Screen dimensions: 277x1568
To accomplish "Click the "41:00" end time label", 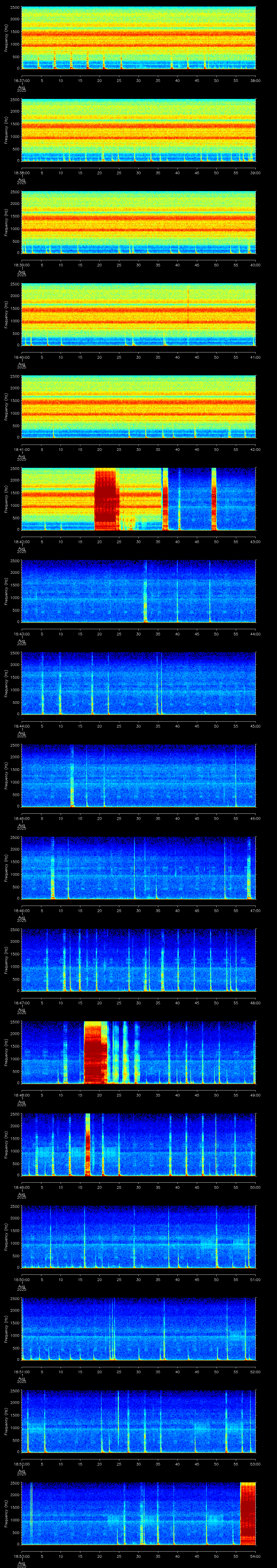I will click(255, 357).
